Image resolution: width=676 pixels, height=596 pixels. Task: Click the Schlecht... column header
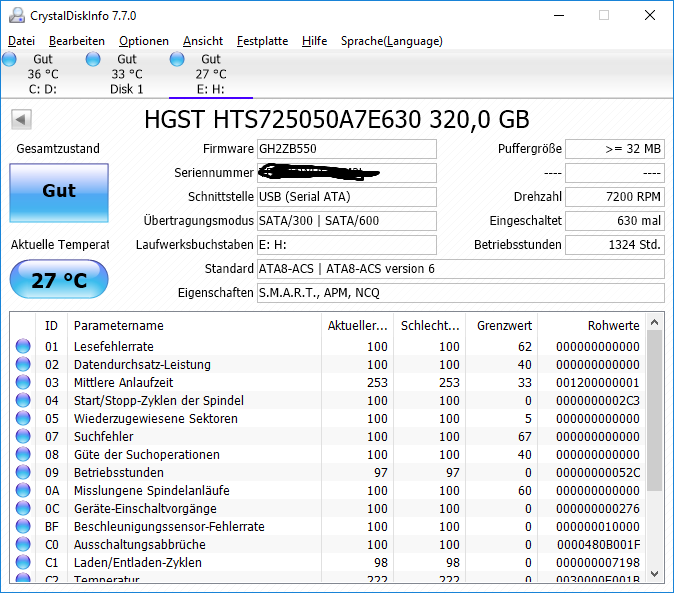pos(429,326)
